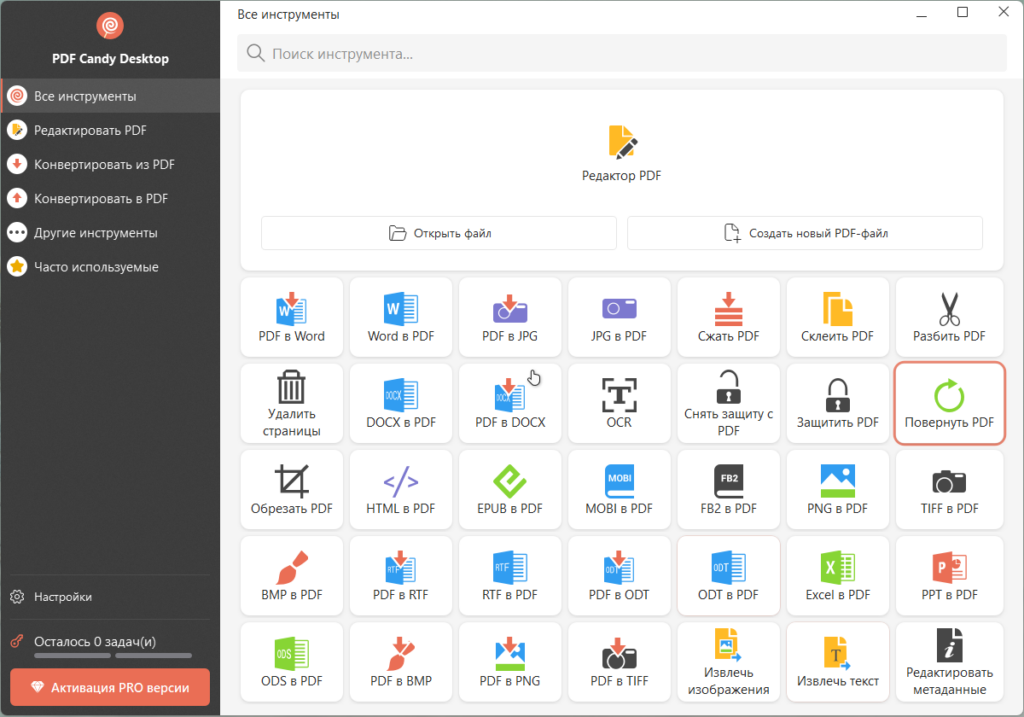Show Другие инструменты category
Screen dimensions: 1024x717
pos(110,232)
